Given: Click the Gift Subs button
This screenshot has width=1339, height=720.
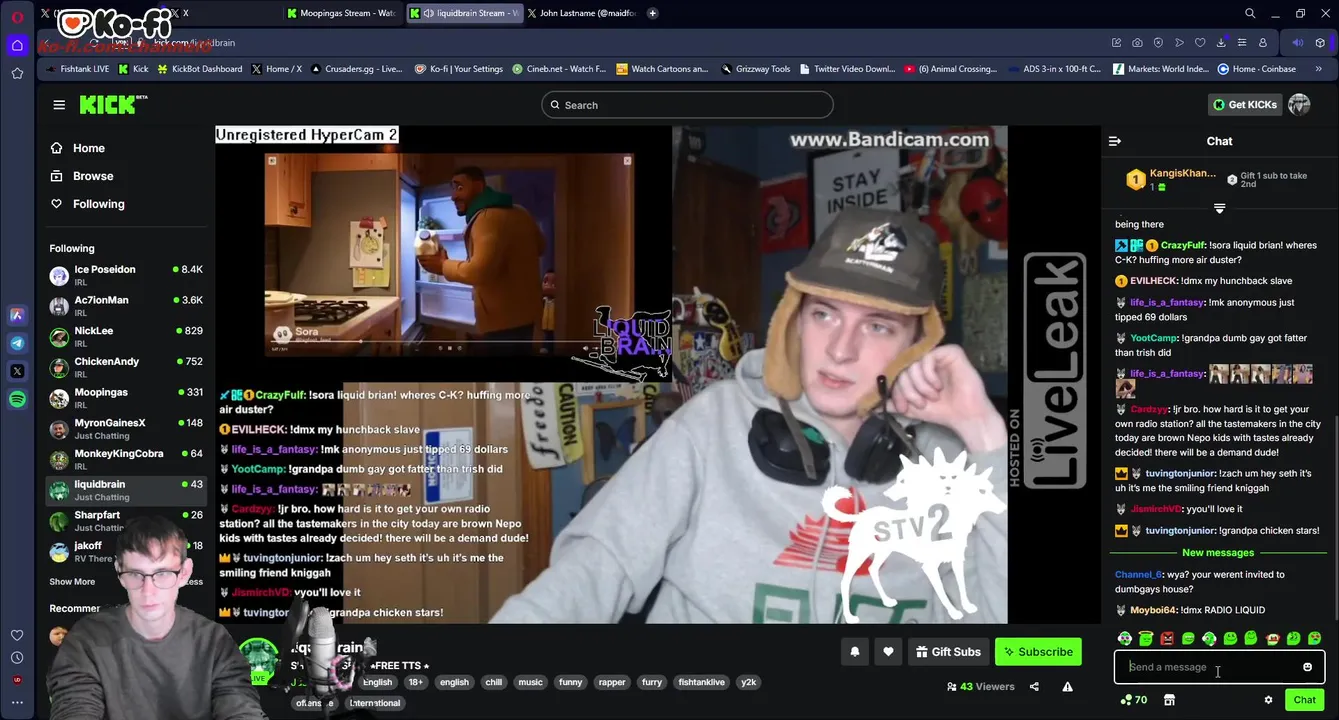Looking at the screenshot, I should click(948, 652).
